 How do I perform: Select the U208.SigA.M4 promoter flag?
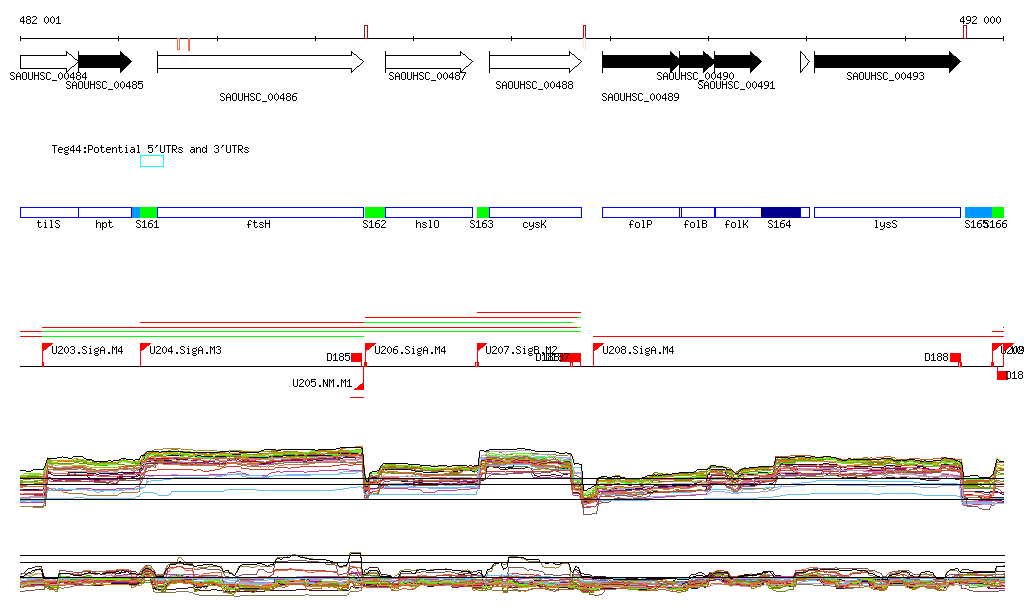click(x=597, y=349)
